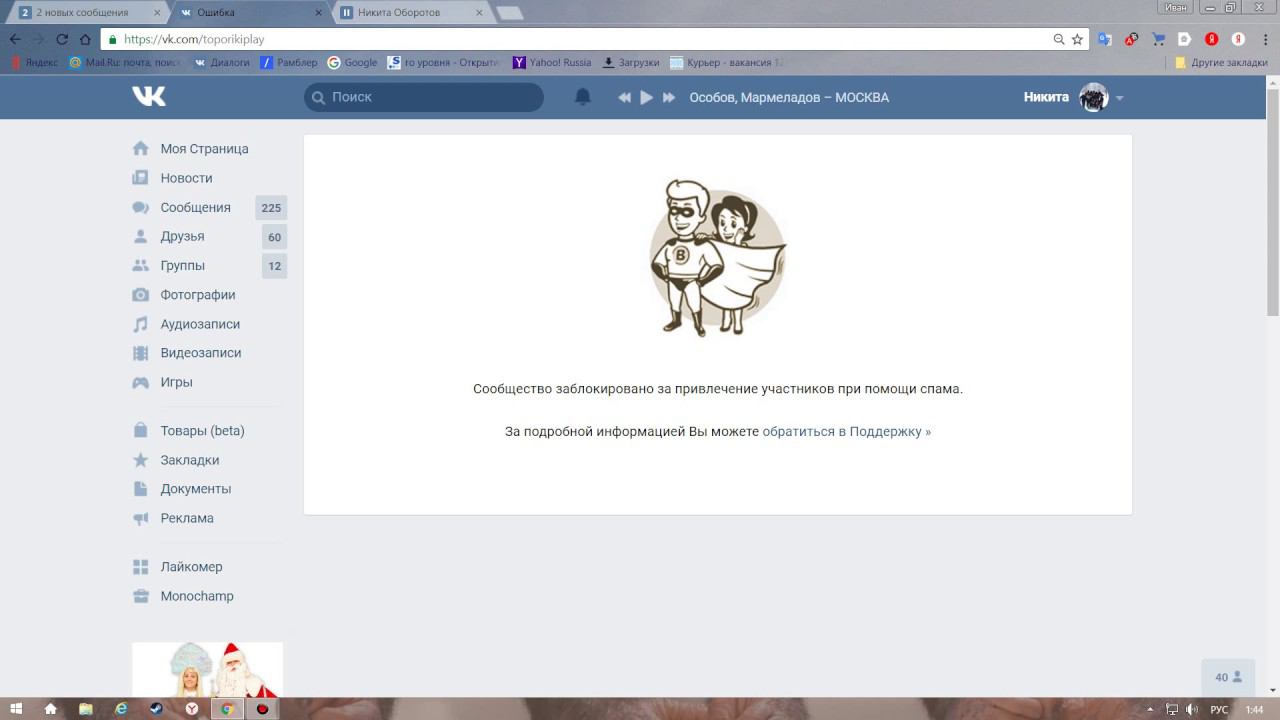Screen dimensions: 1280x720
Task: Open the Загрузки bookmark
Action: pyautogui.click(x=630, y=62)
